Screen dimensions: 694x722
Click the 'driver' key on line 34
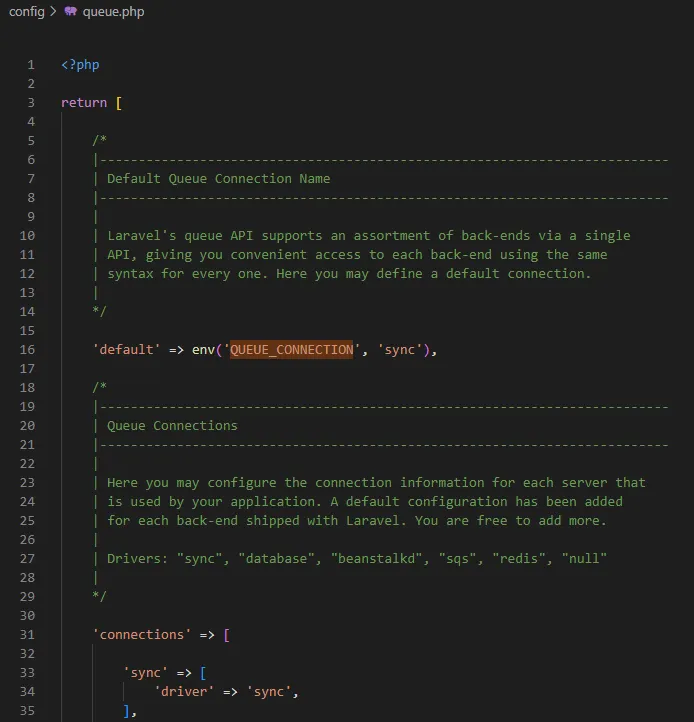[x=184, y=692]
